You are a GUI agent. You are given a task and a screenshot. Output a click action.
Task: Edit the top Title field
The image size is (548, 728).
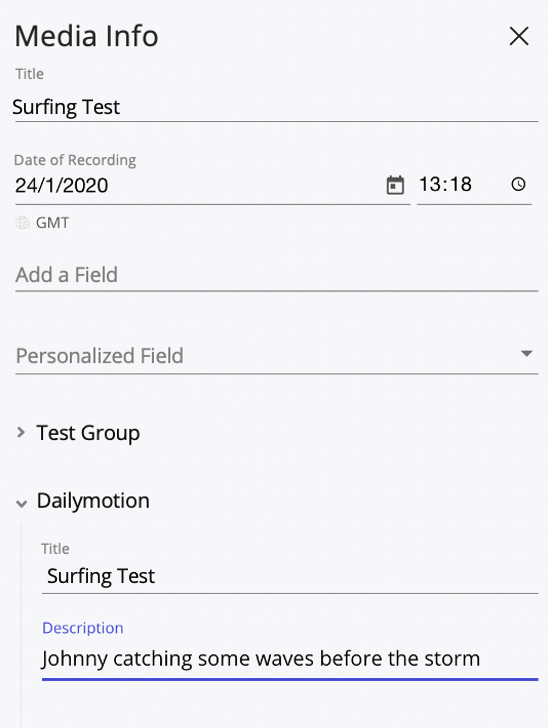click(276, 107)
